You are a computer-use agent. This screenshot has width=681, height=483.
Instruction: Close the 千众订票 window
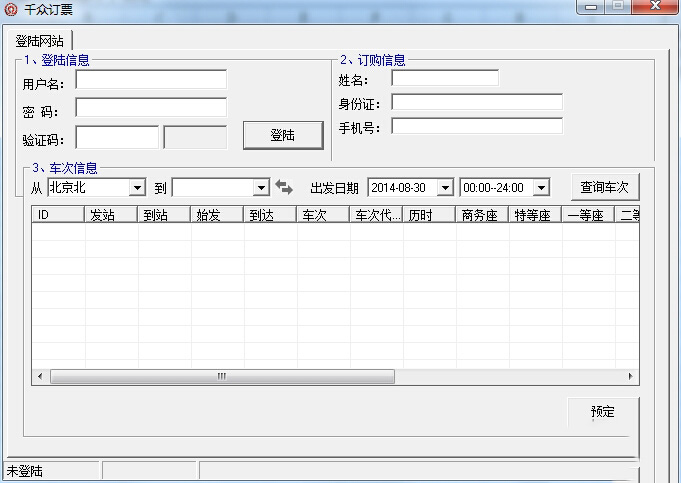pyautogui.click(x=655, y=7)
